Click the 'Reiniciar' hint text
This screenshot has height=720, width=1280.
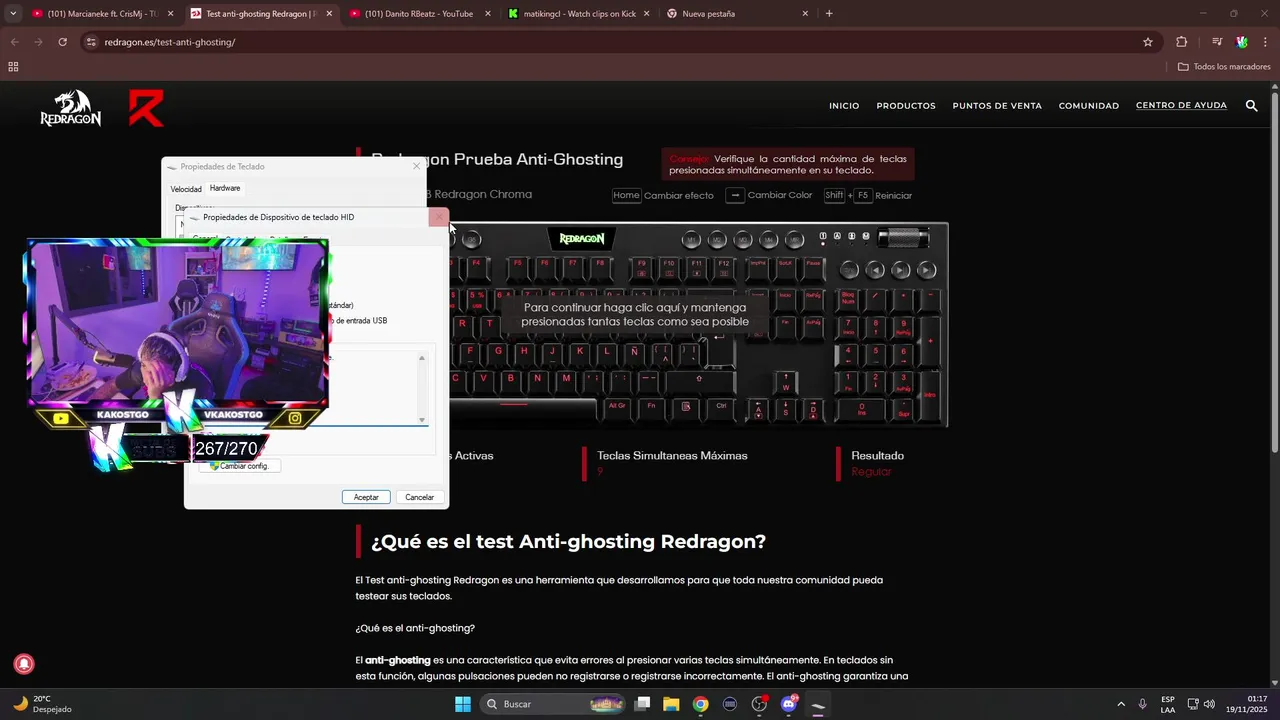(x=893, y=196)
